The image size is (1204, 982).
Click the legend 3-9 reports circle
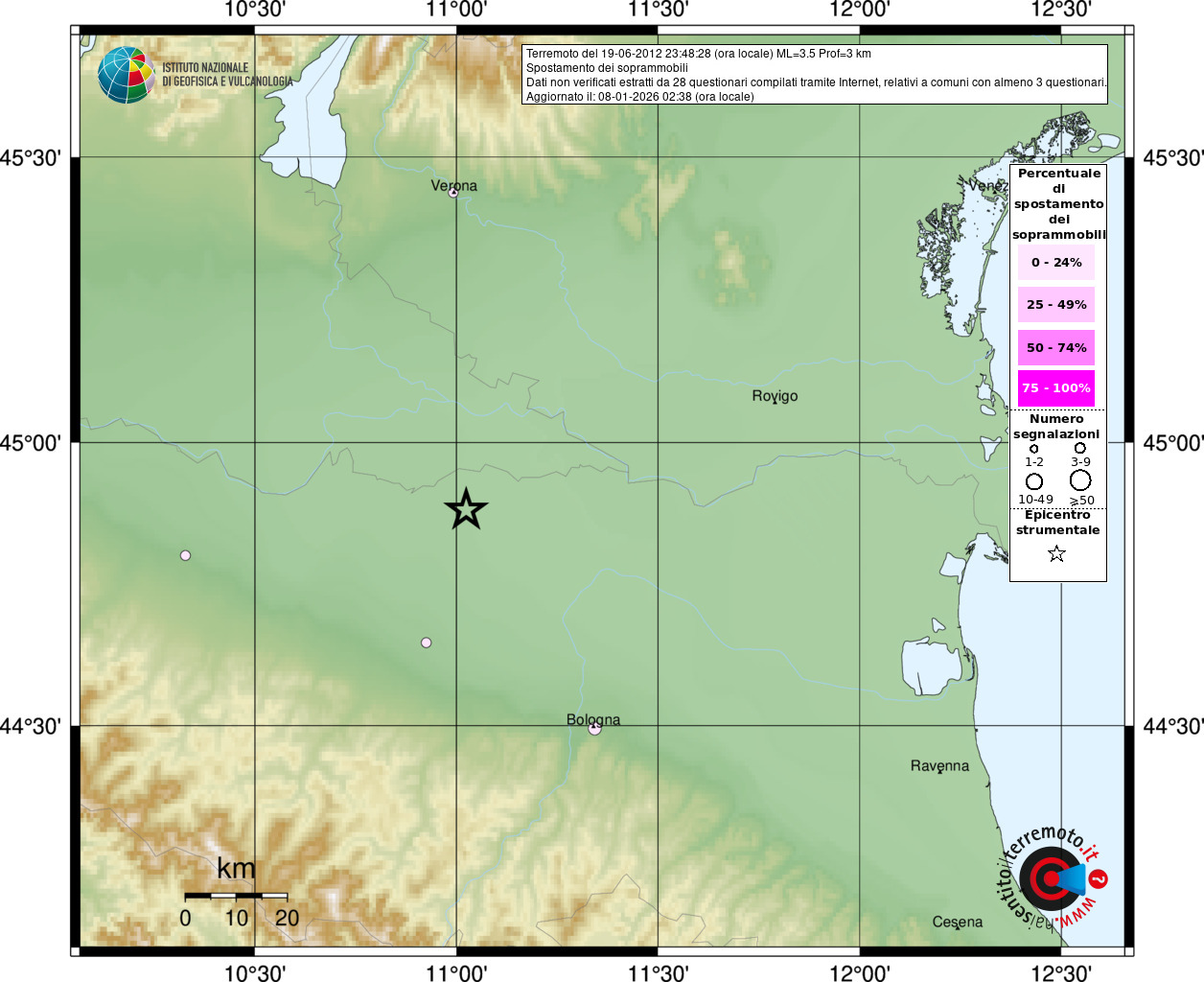click(1079, 447)
